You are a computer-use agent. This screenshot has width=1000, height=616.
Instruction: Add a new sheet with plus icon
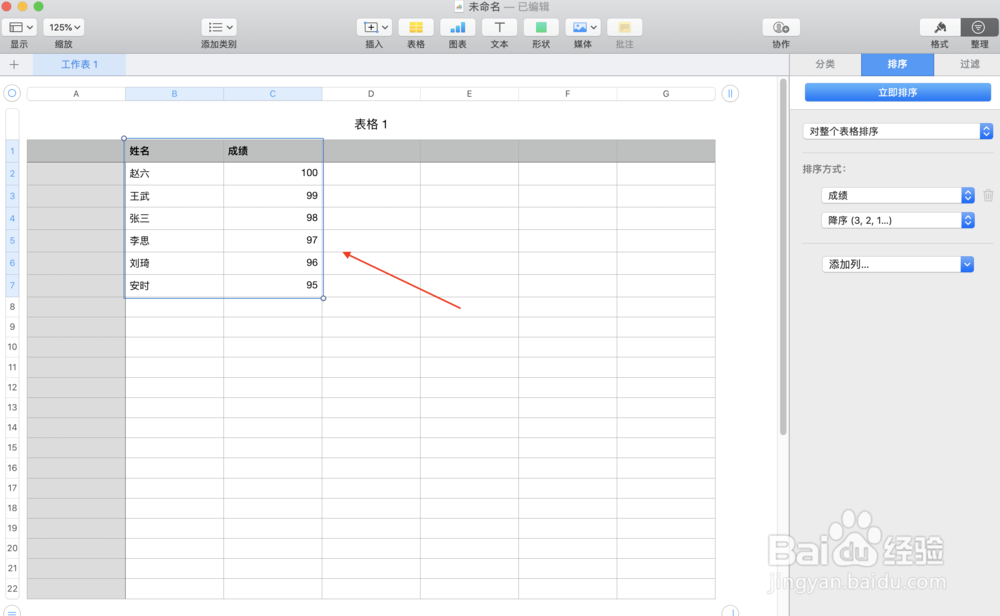[x=14, y=64]
